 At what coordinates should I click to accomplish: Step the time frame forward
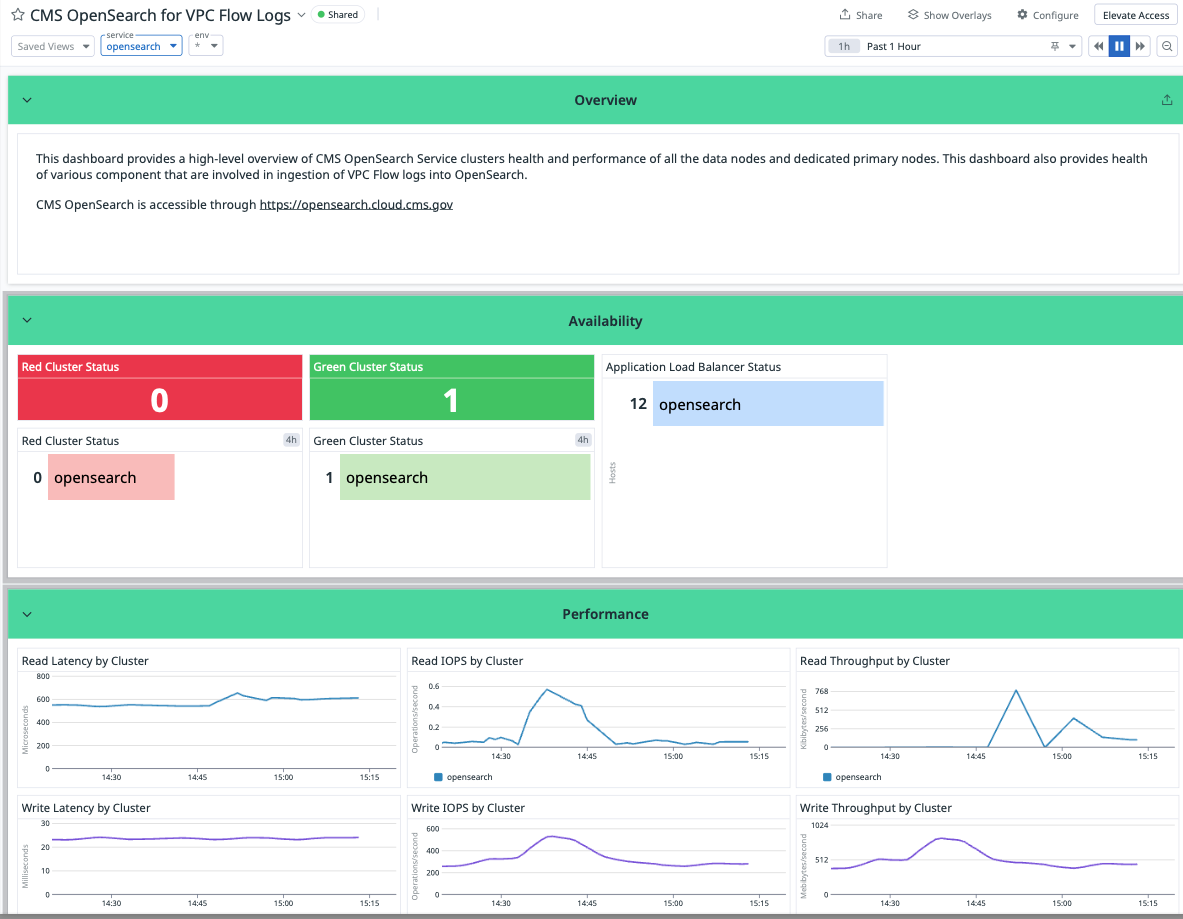click(1141, 46)
